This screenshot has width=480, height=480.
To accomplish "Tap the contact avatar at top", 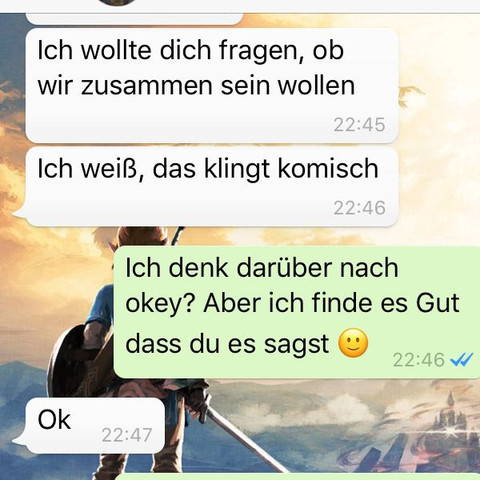I will 117,3.
